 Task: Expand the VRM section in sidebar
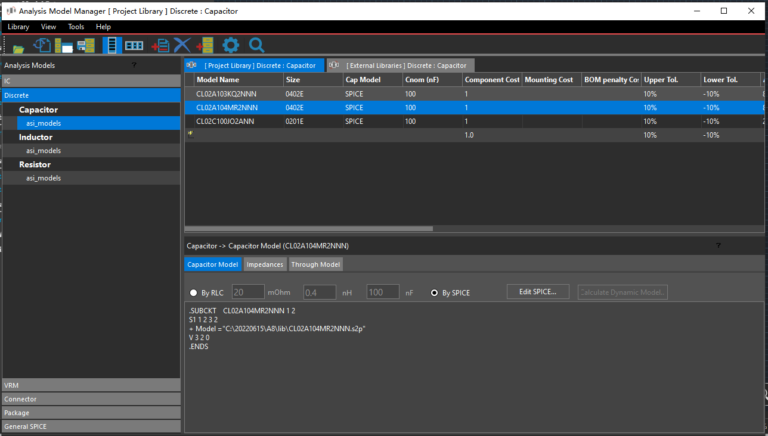point(90,384)
